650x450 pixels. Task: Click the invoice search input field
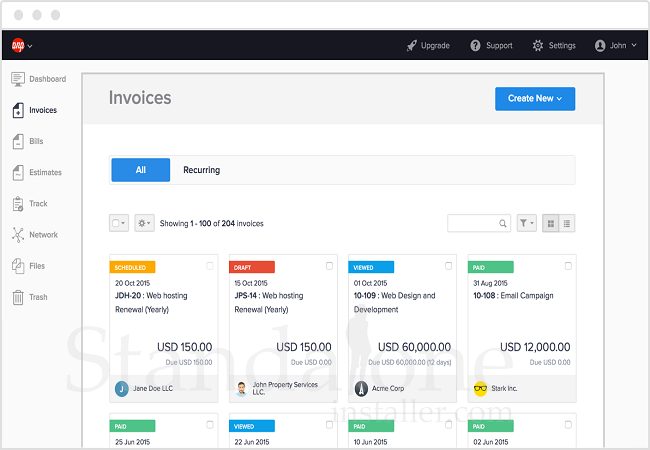pos(479,223)
